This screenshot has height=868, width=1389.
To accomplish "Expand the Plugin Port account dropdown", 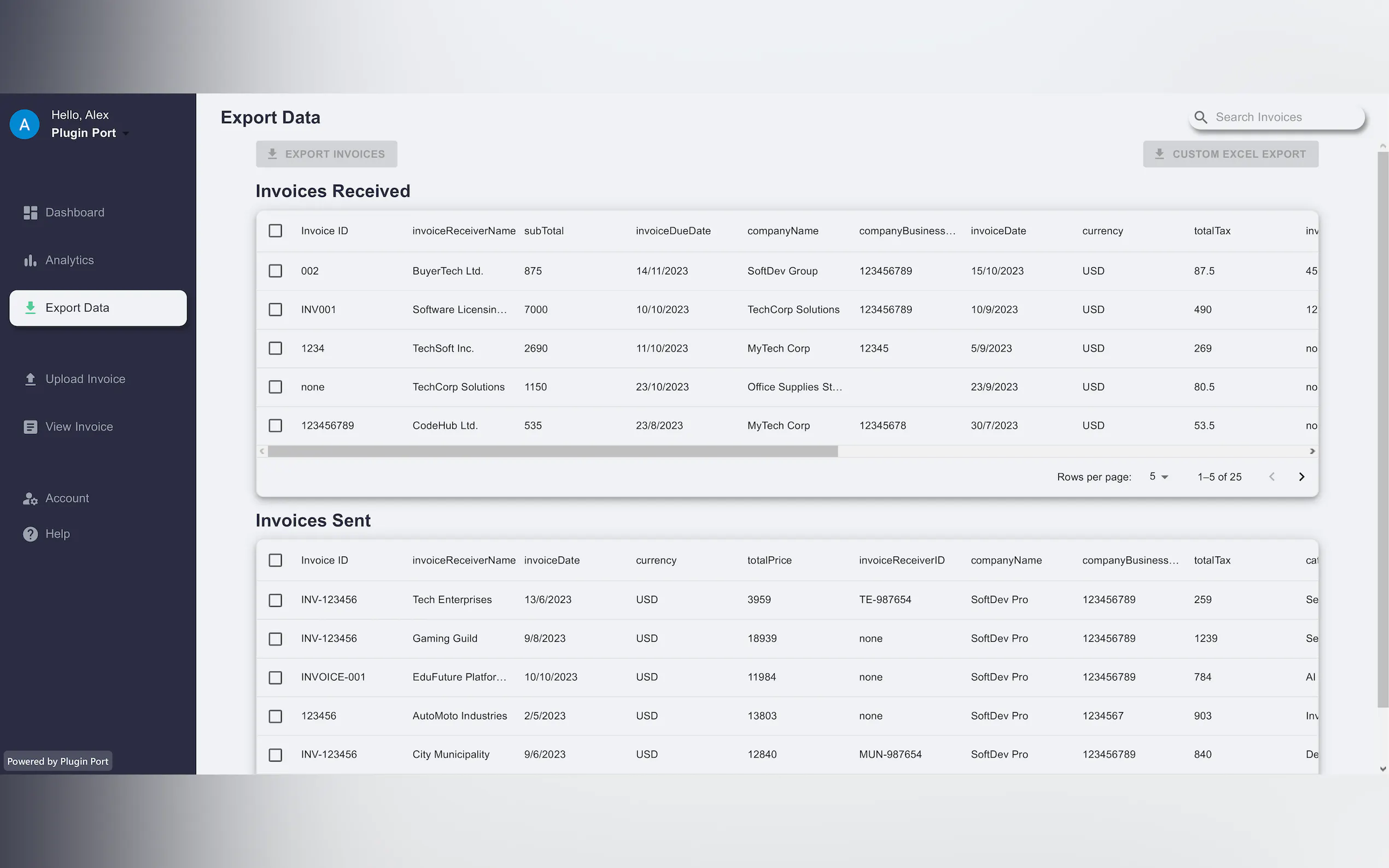I will (x=126, y=133).
